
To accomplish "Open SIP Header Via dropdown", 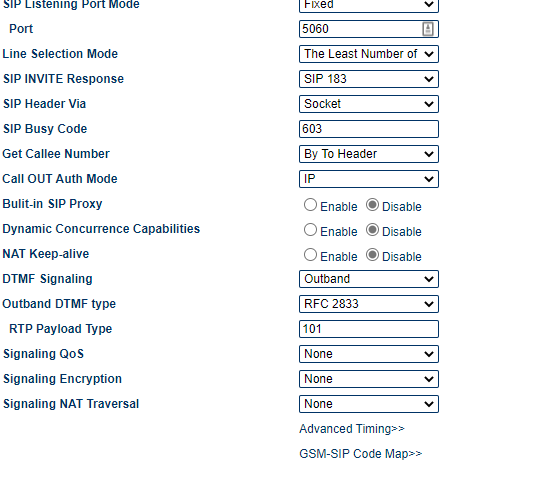I will 369,104.
